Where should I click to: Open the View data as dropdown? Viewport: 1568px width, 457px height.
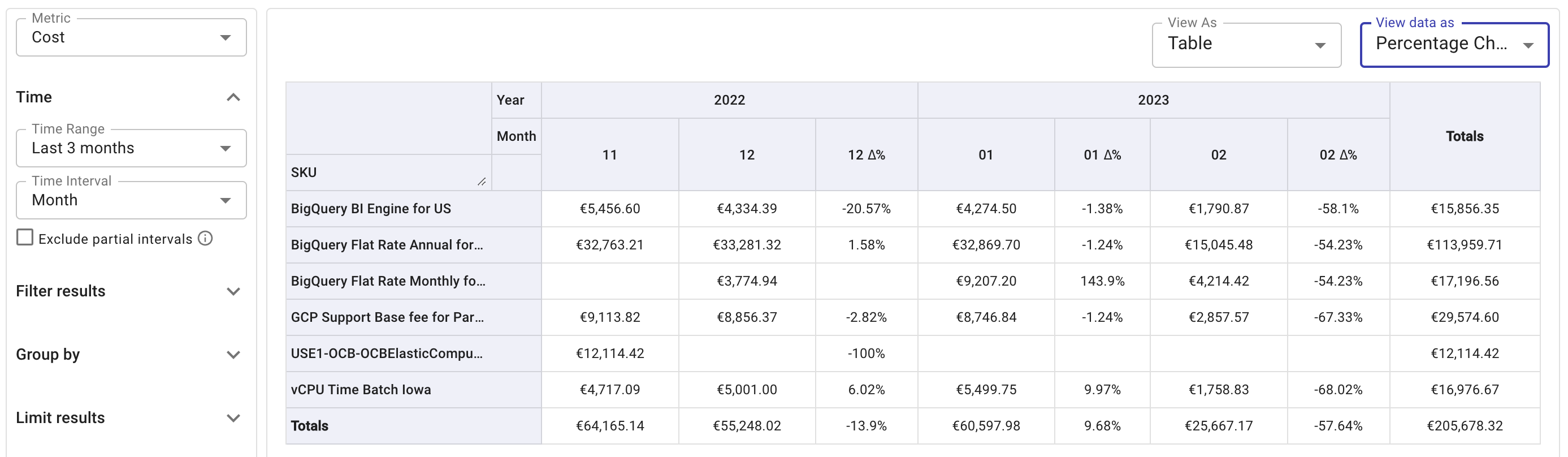click(x=1454, y=45)
